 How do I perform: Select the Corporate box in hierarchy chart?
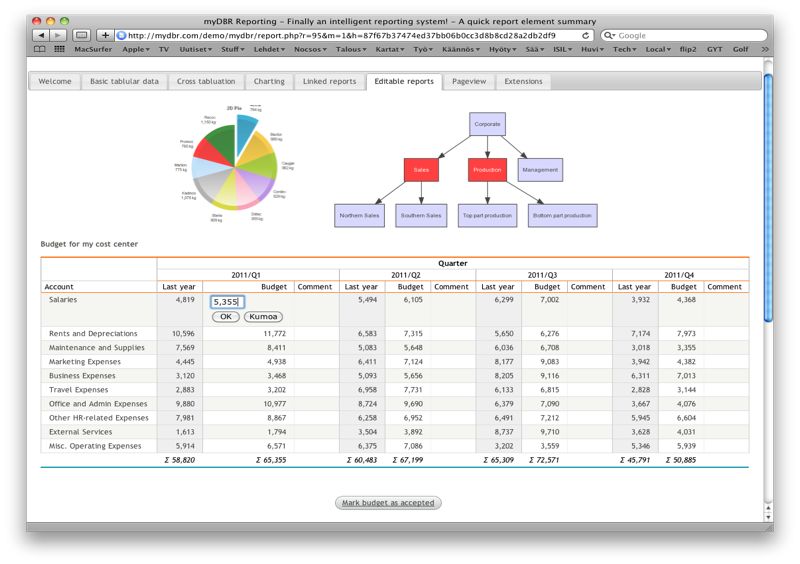(x=487, y=124)
